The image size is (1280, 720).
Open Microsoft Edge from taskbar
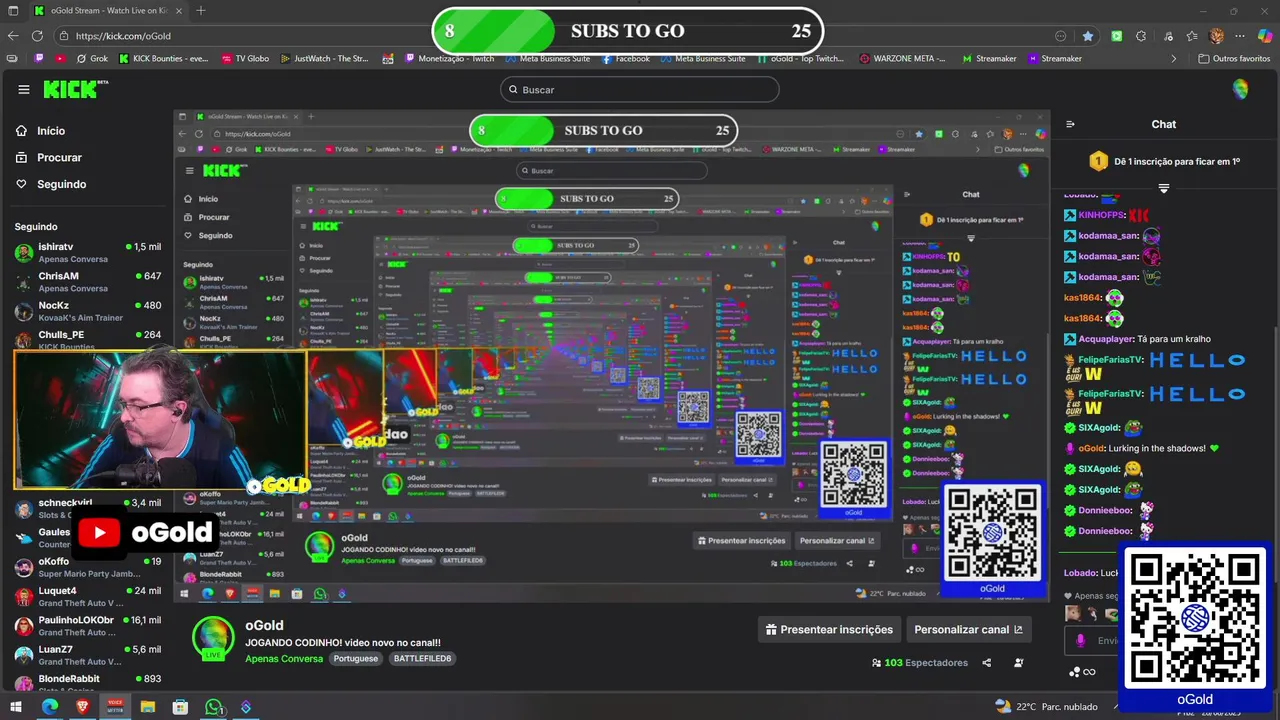coord(50,707)
